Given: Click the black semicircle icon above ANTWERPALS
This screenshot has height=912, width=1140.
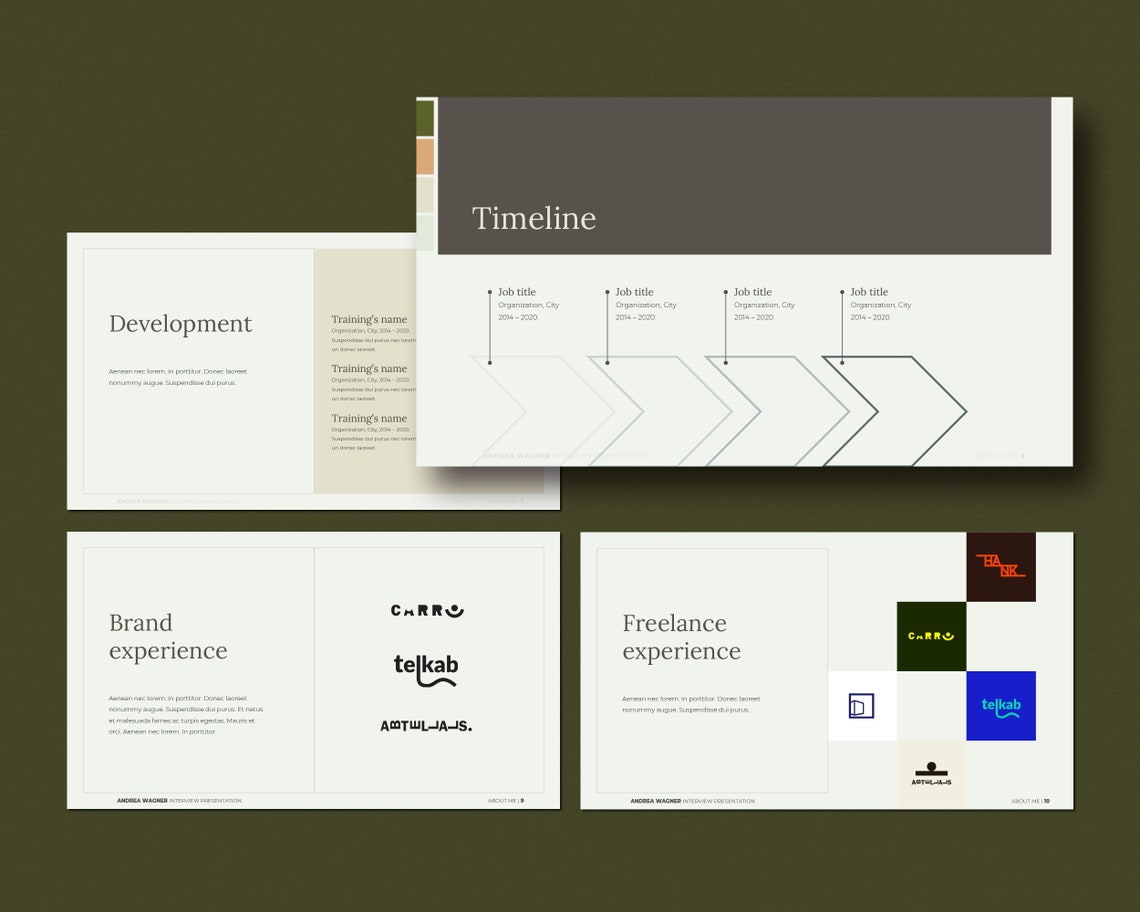Looking at the screenshot, I should pos(931,767).
